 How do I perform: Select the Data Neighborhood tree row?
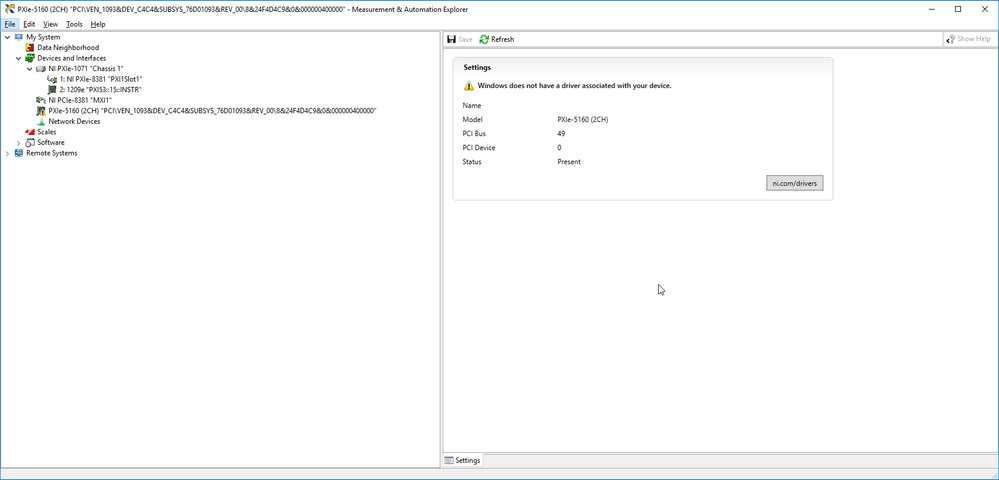(68, 47)
